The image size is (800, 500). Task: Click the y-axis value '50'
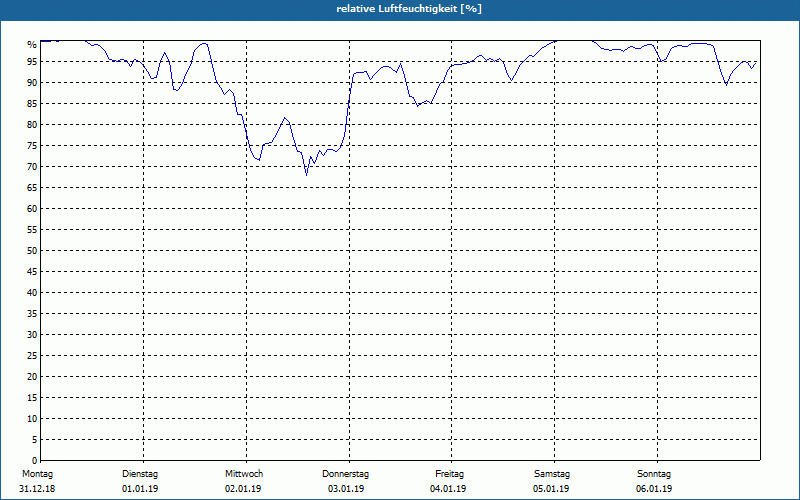[x=32, y=251]
